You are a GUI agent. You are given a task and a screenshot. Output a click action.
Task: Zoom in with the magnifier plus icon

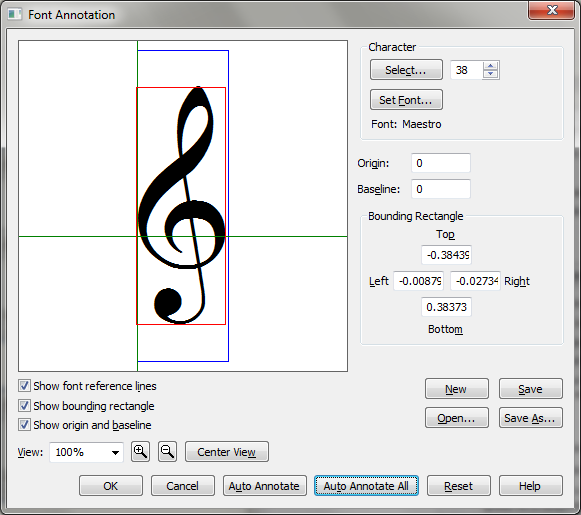point(140,452)
